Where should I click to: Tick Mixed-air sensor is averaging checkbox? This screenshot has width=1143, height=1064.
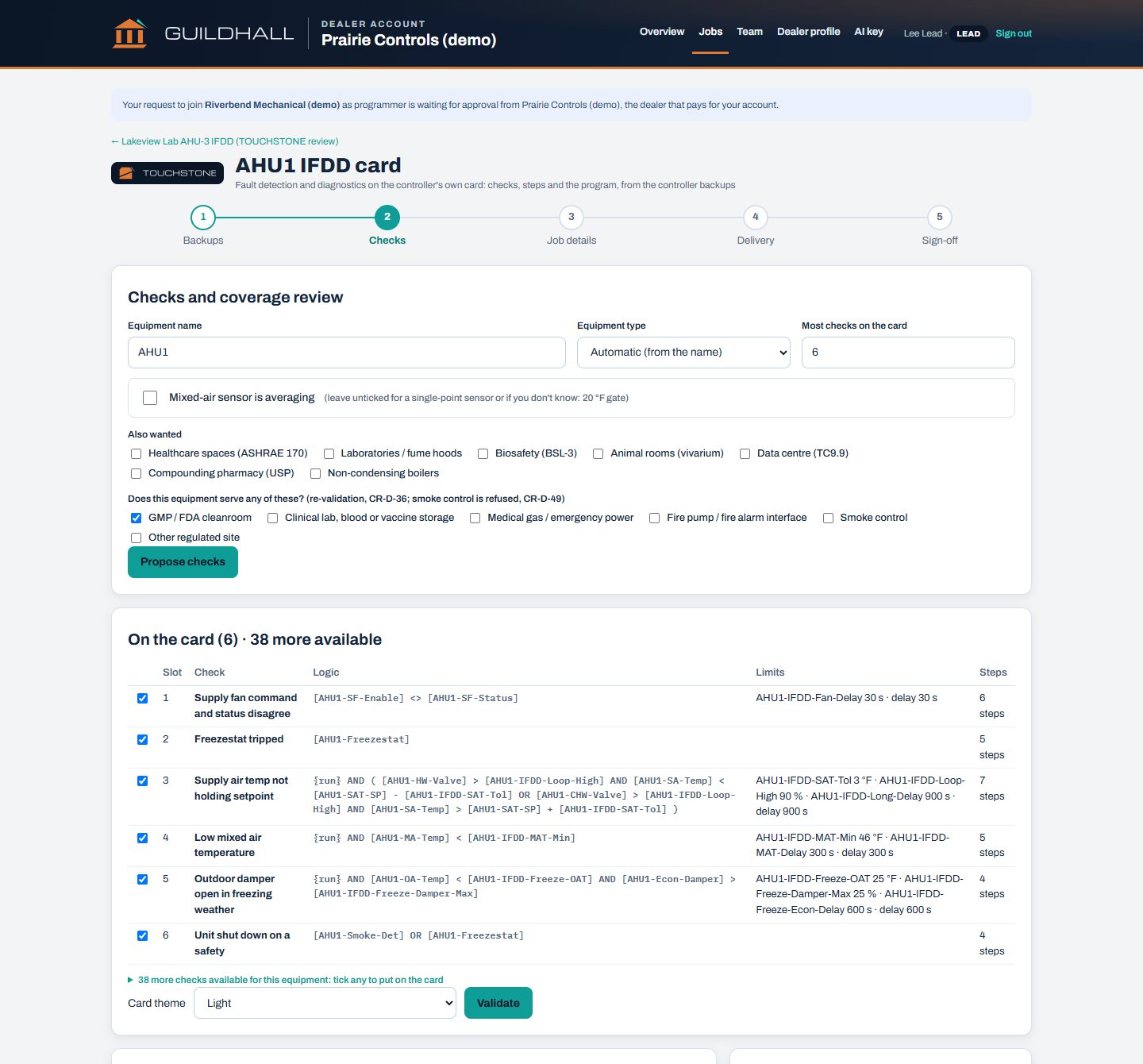[150, 398]
